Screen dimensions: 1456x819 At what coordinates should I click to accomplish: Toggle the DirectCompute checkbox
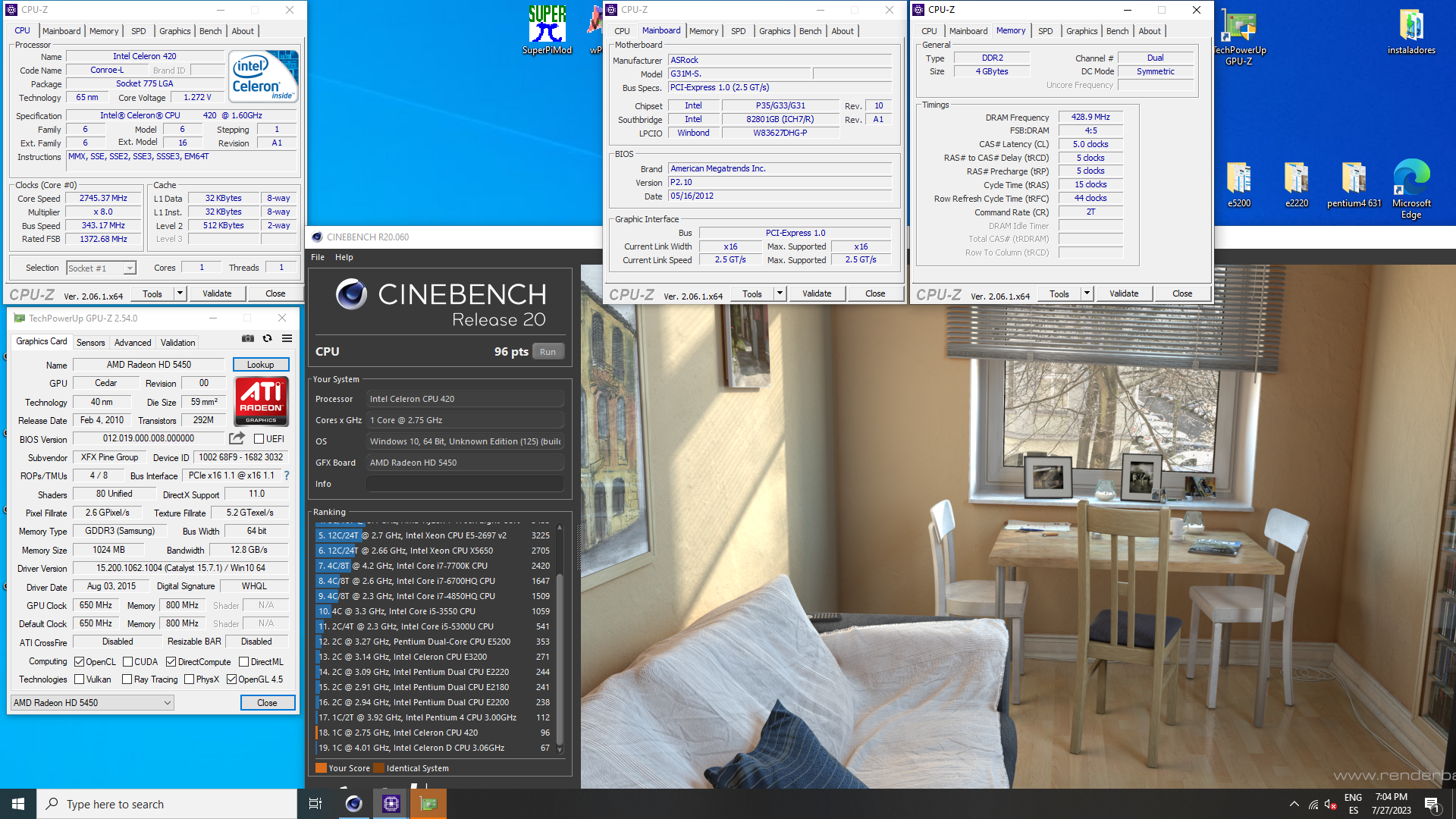[171, 661]
